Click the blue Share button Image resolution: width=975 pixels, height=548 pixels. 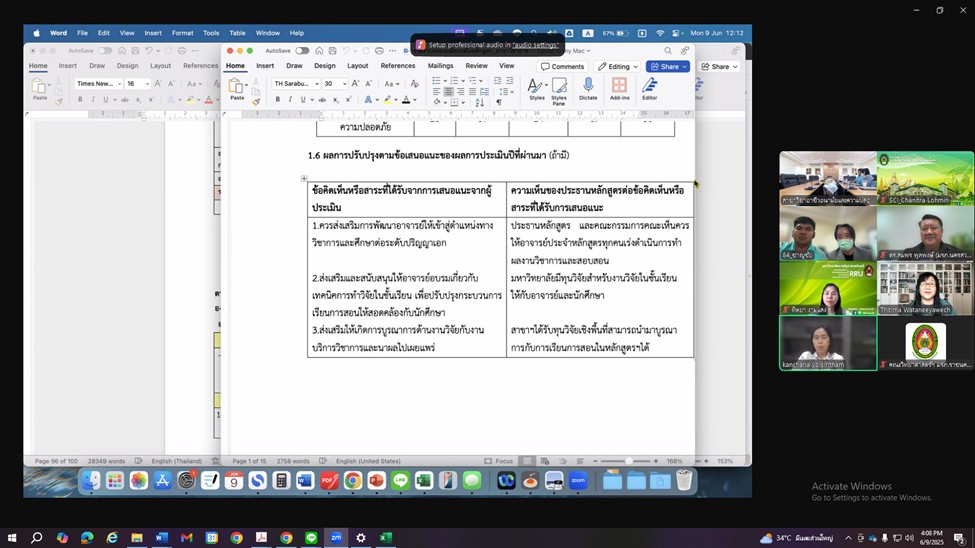668,66
